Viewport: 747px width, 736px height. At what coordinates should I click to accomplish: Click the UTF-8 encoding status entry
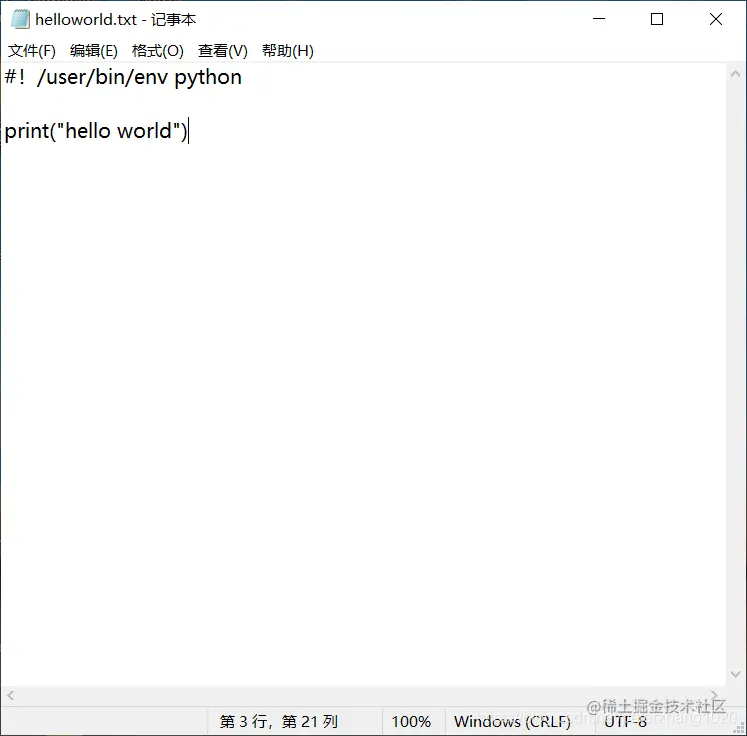click(x=626, y=722)
